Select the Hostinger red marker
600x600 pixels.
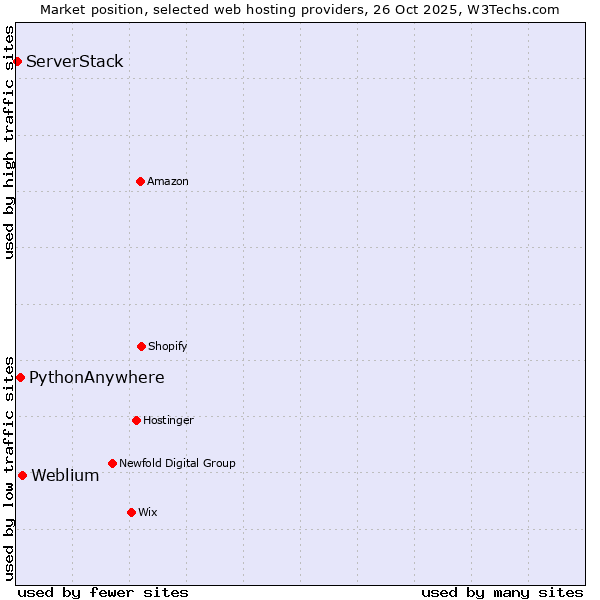pos(136,420)
